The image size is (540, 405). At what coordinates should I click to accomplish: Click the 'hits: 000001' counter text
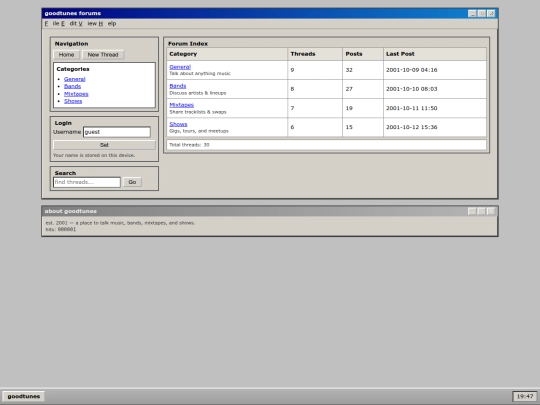click(61, 229)
